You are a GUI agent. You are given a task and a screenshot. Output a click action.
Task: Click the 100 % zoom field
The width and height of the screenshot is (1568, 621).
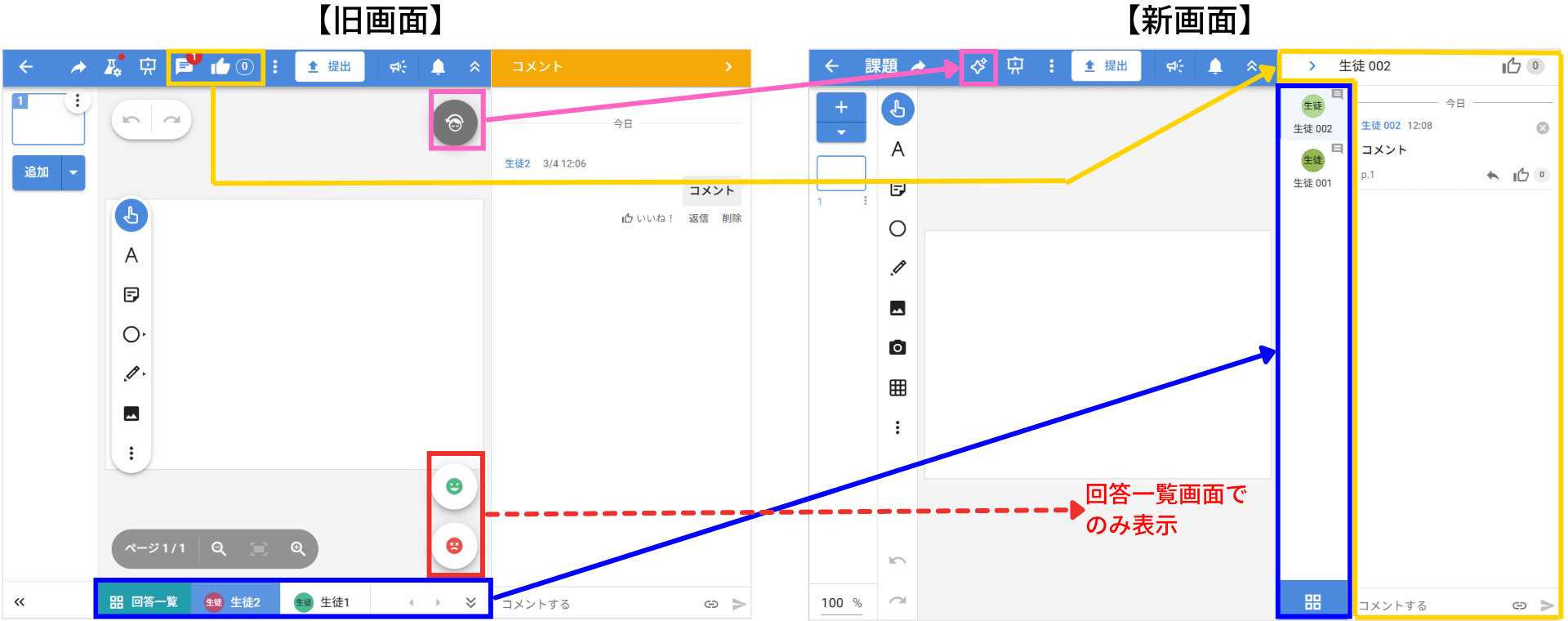pos(841,603)
